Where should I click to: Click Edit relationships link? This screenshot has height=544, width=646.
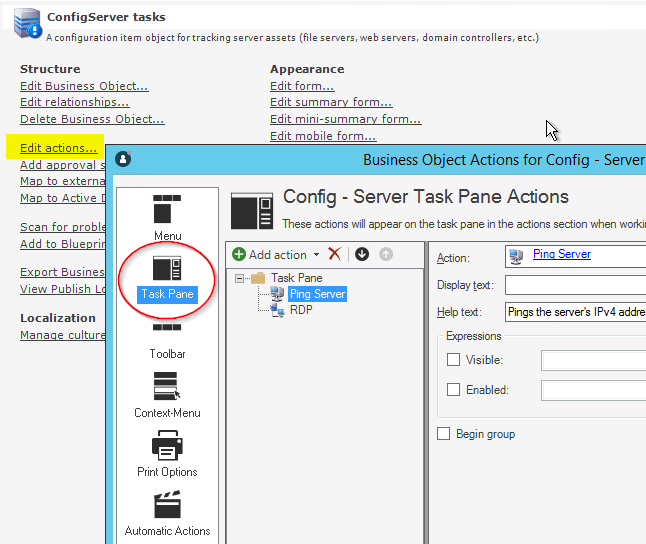tap(75, 102)
